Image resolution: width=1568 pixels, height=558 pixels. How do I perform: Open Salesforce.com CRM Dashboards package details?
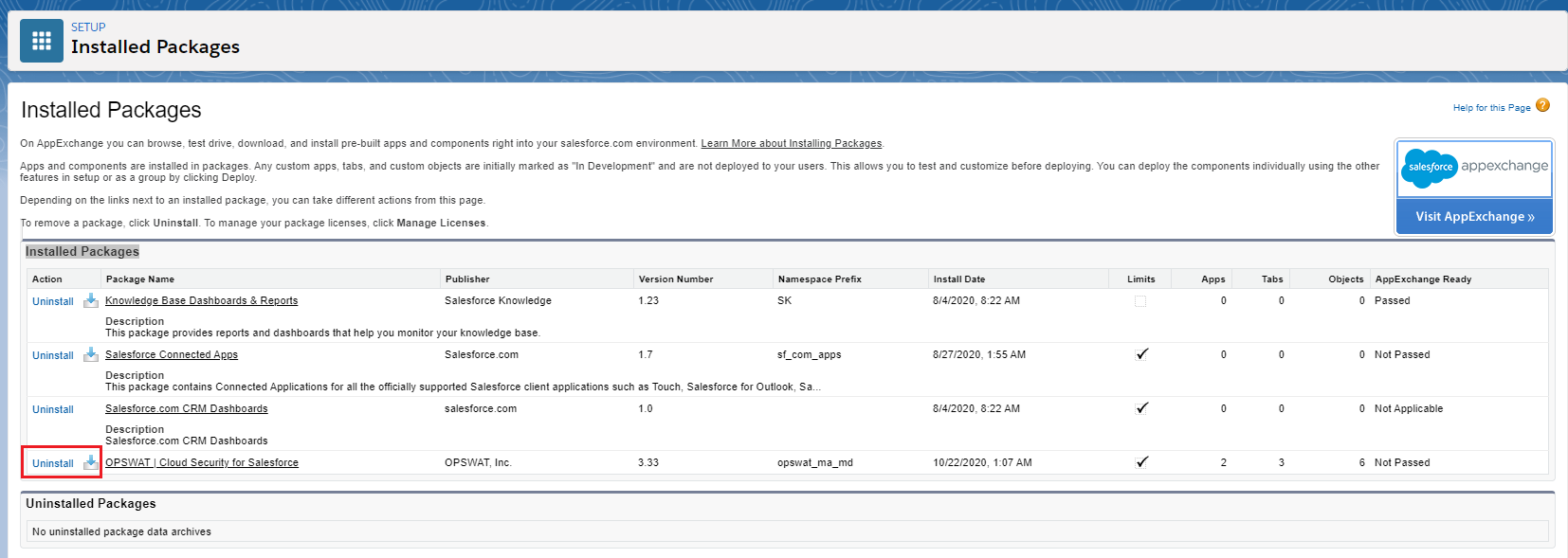[x=187, y=408]
